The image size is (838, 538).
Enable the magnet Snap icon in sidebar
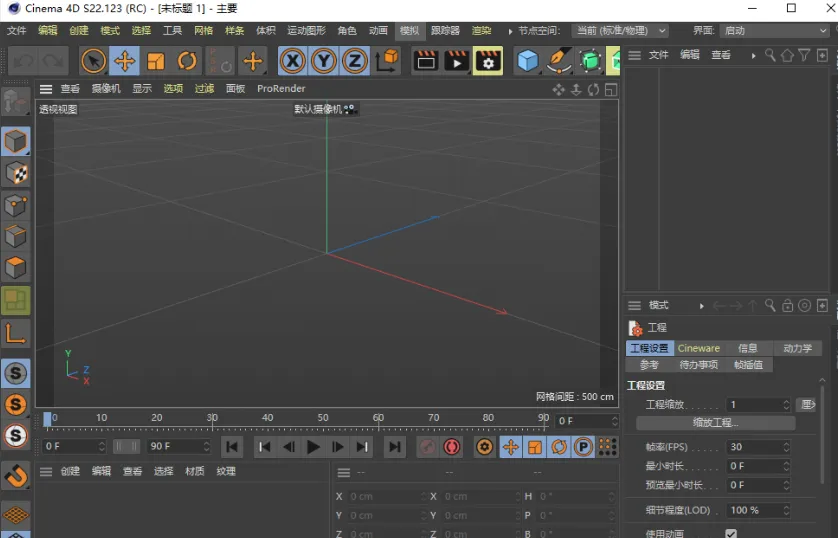pyautogui.click(x=15, y=475)
